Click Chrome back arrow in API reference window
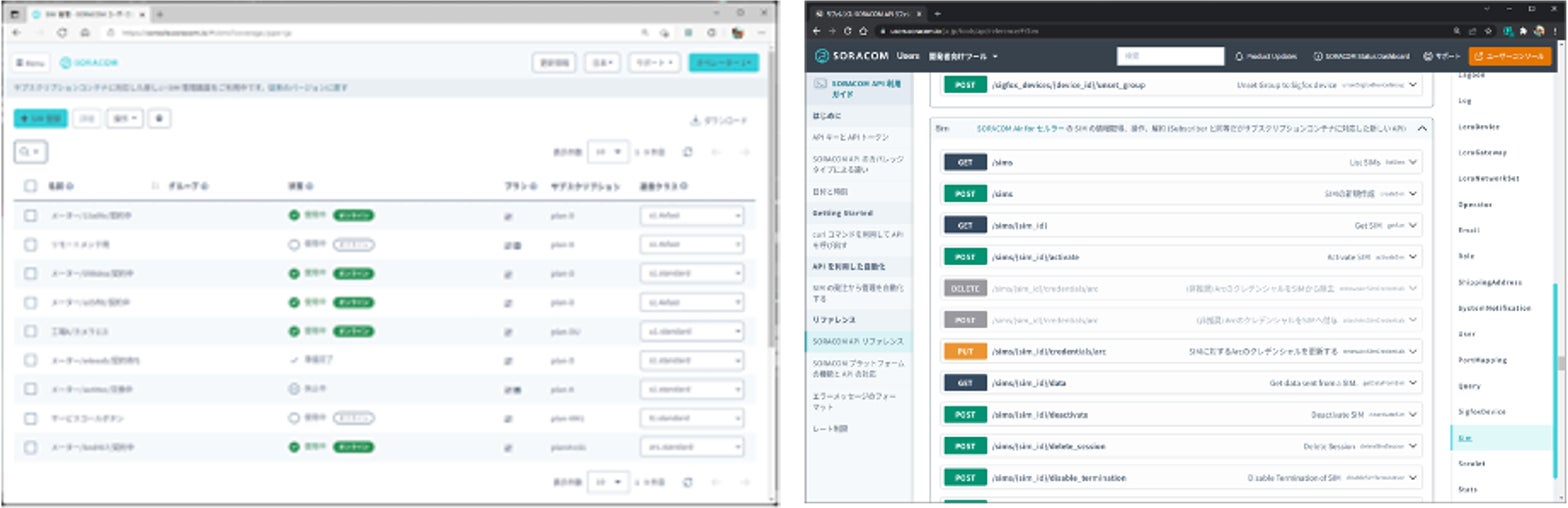 pos(818,31)
